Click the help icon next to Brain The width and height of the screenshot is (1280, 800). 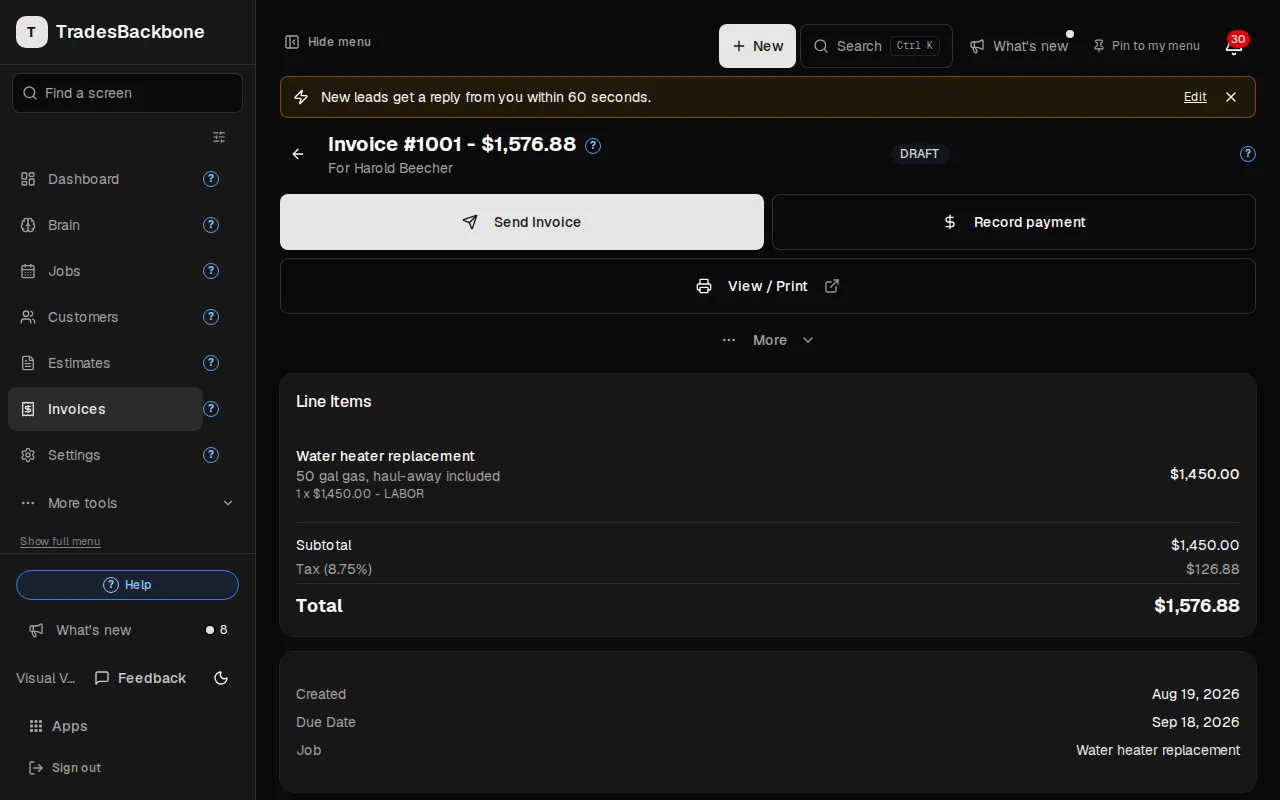(211, 225)
